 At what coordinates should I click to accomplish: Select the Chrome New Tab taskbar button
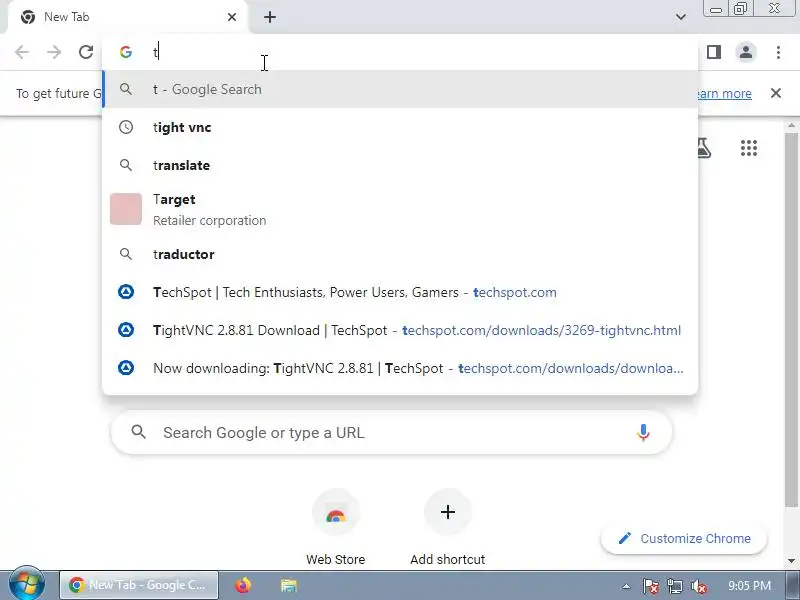139,585
